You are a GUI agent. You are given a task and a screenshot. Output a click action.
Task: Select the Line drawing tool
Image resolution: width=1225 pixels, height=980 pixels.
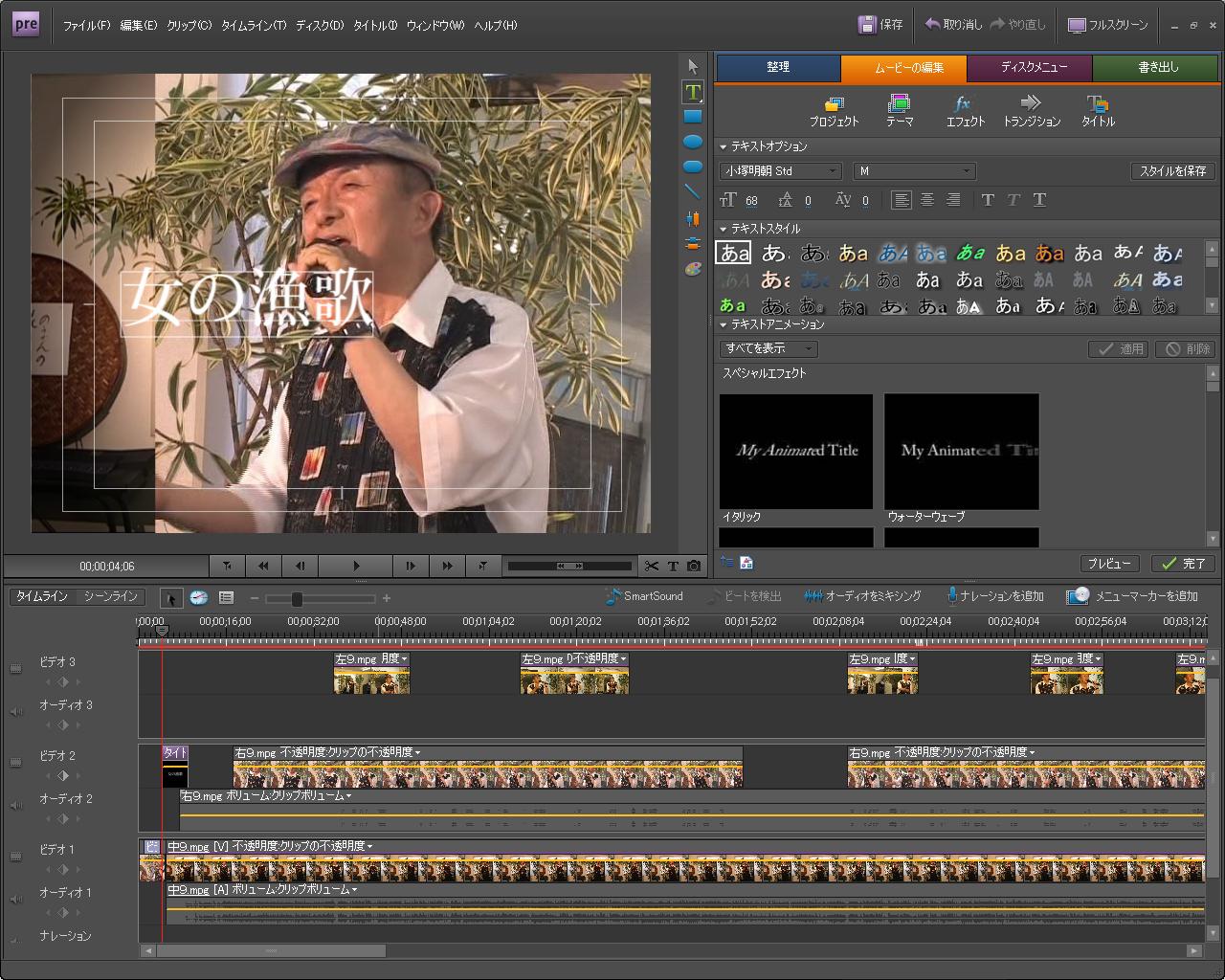pos(693,192)
